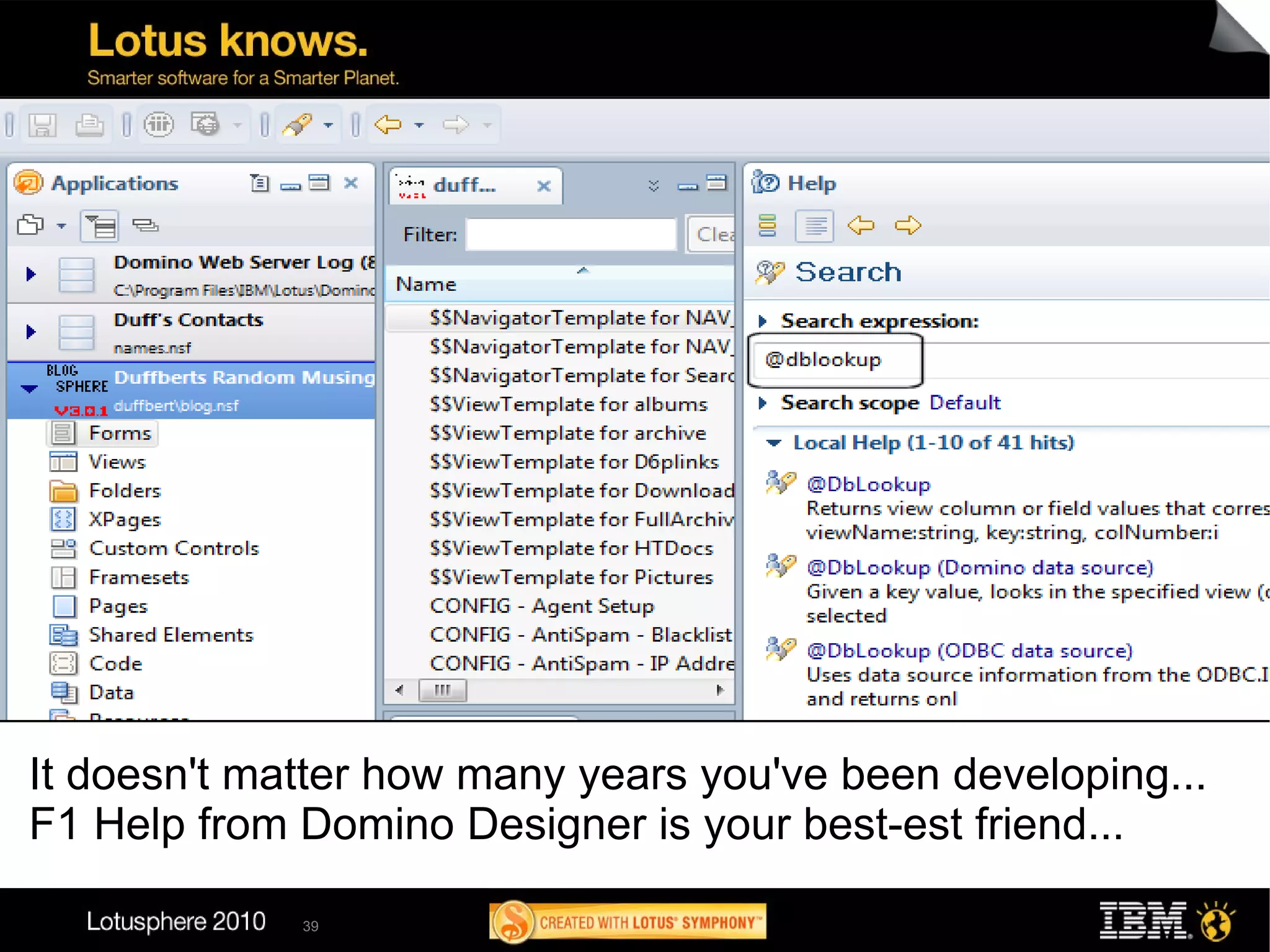Collapse Duffberts Random Musings application
This screenshot has height=952, width=1270.
29,389
